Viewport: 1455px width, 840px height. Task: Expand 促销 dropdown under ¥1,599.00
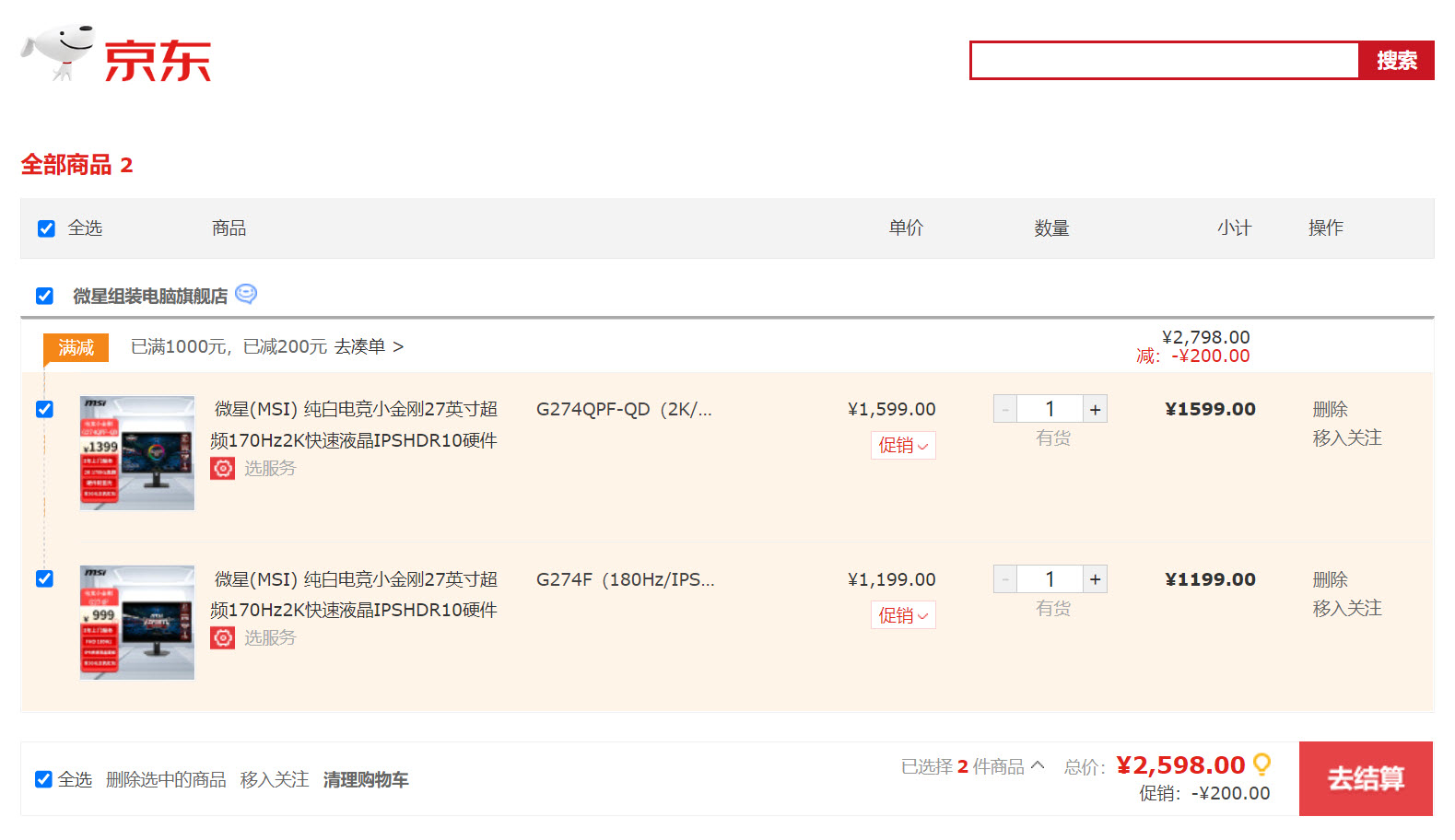coord(903,445)
